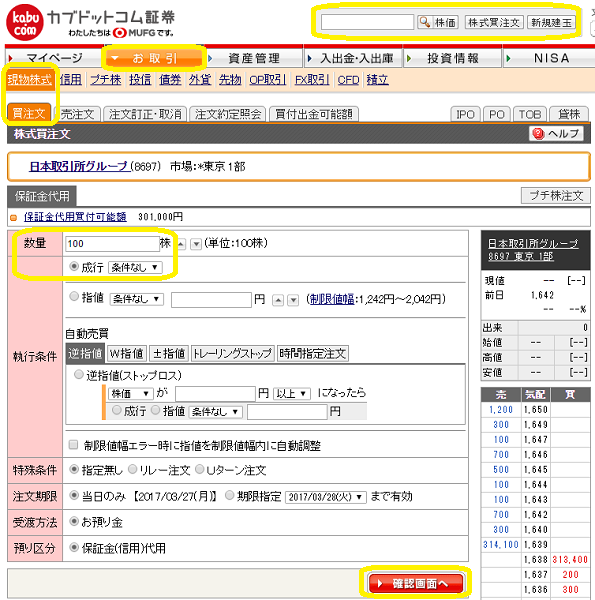Open the IPO tab
595x600 pixels.
465,114
